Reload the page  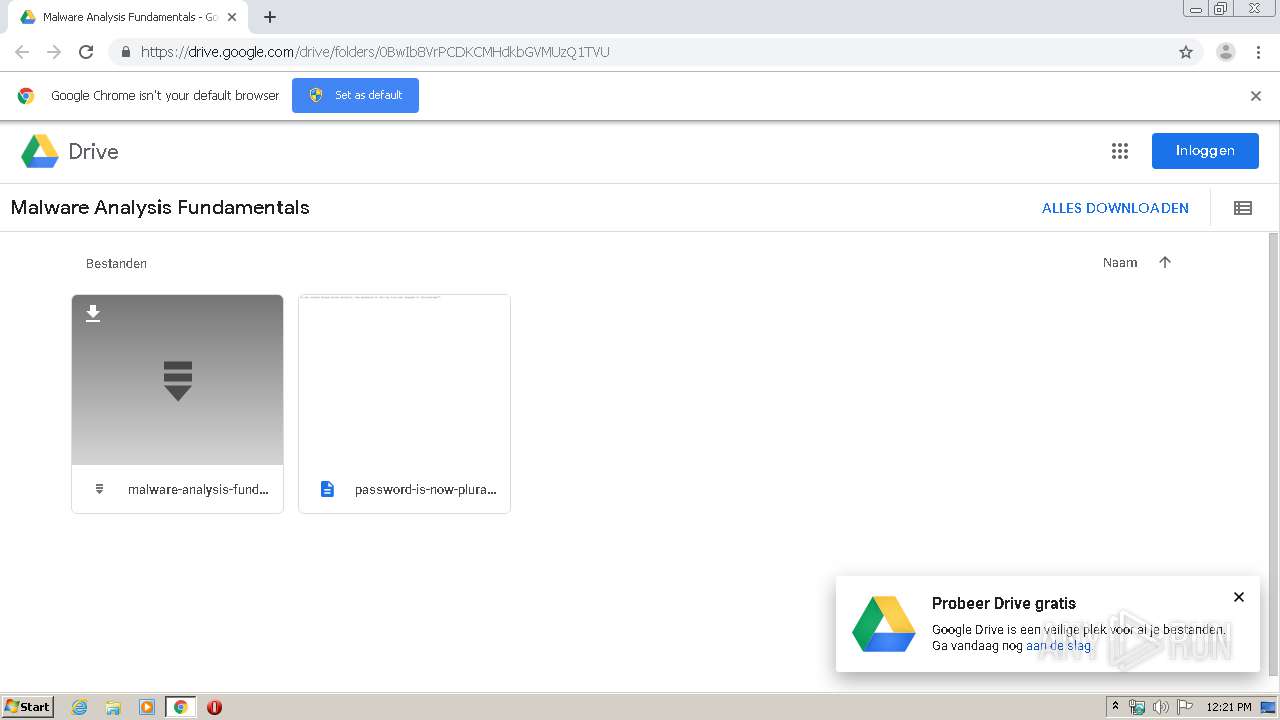pyautogui.click(x=86, y=52)
